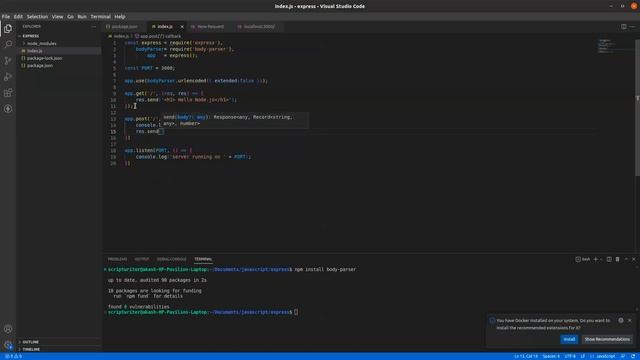This screenshot has width=640, height=360.
Task: Open Explorer more actions ellipsis
Action: point(93,27)
